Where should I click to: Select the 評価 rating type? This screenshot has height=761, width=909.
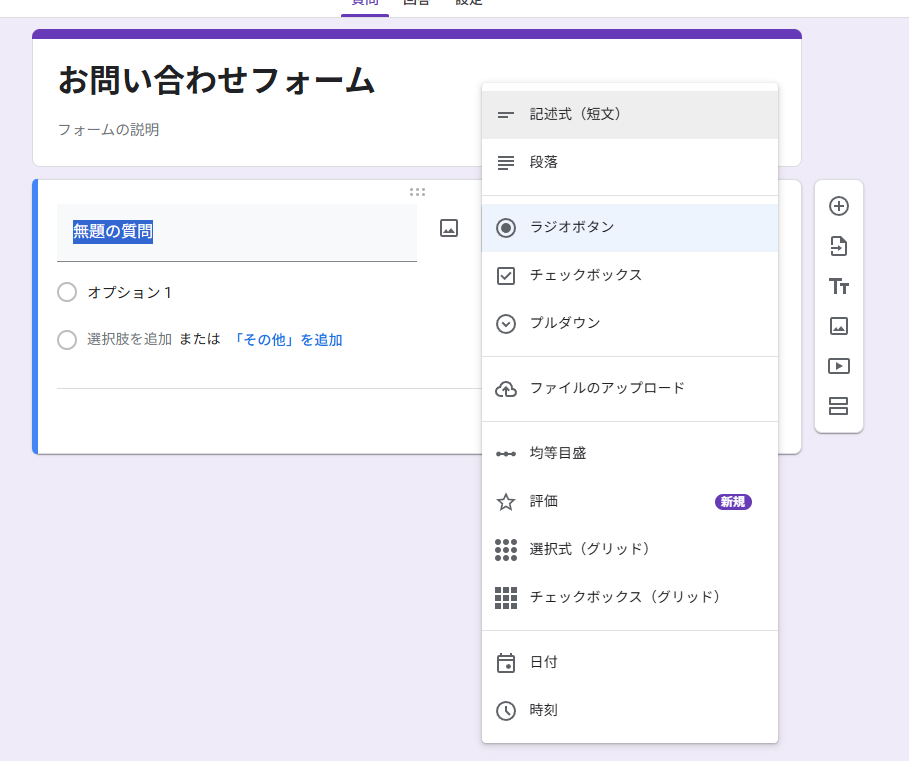click(x=630, y=502)
